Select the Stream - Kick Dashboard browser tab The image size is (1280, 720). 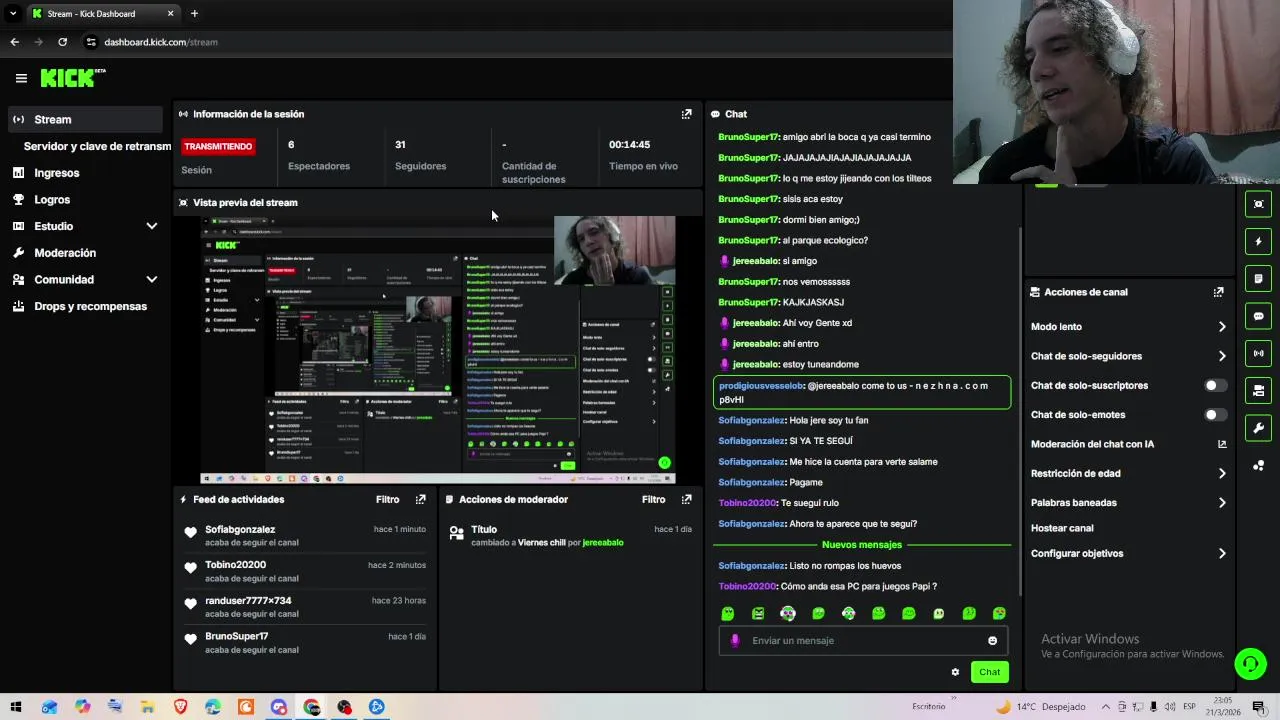pyautogui.click(x=102, y=14)
